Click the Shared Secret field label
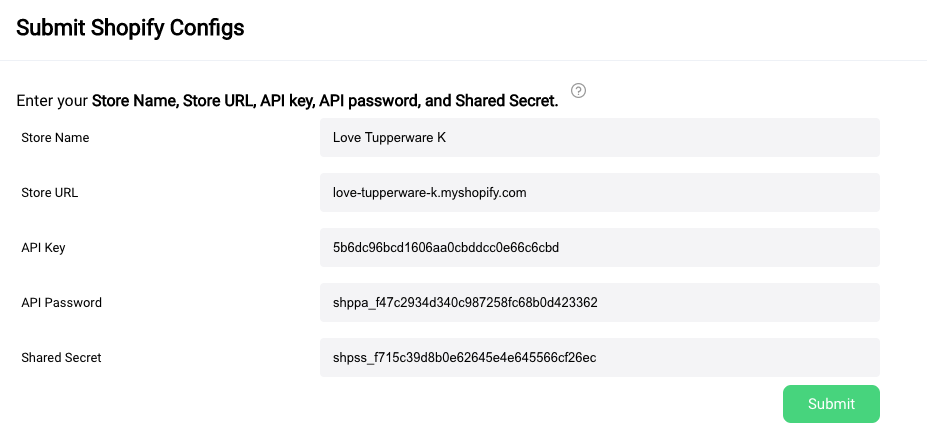The width and height of the screenshot is (927, 446). pyautogui.click(x=61, y=358)
